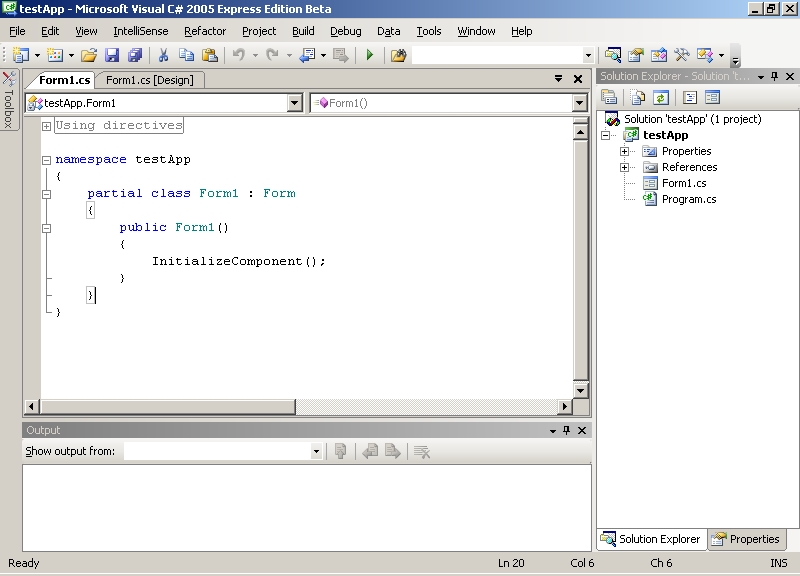Collapse the namespace testApp code block

click(46, 160)
